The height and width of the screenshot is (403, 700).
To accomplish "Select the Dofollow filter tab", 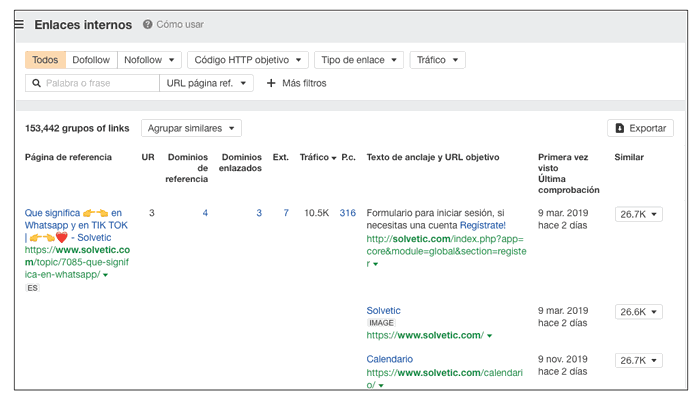I will (91, 60).
